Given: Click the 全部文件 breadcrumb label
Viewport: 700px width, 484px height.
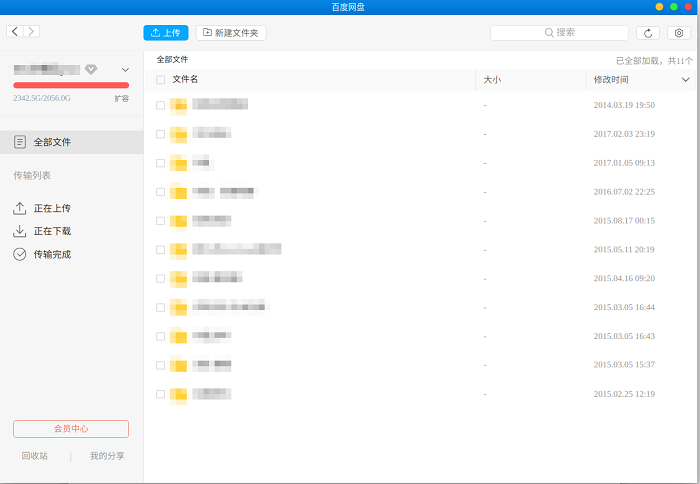Looking at the screenshot, I should tap(172, 59).
